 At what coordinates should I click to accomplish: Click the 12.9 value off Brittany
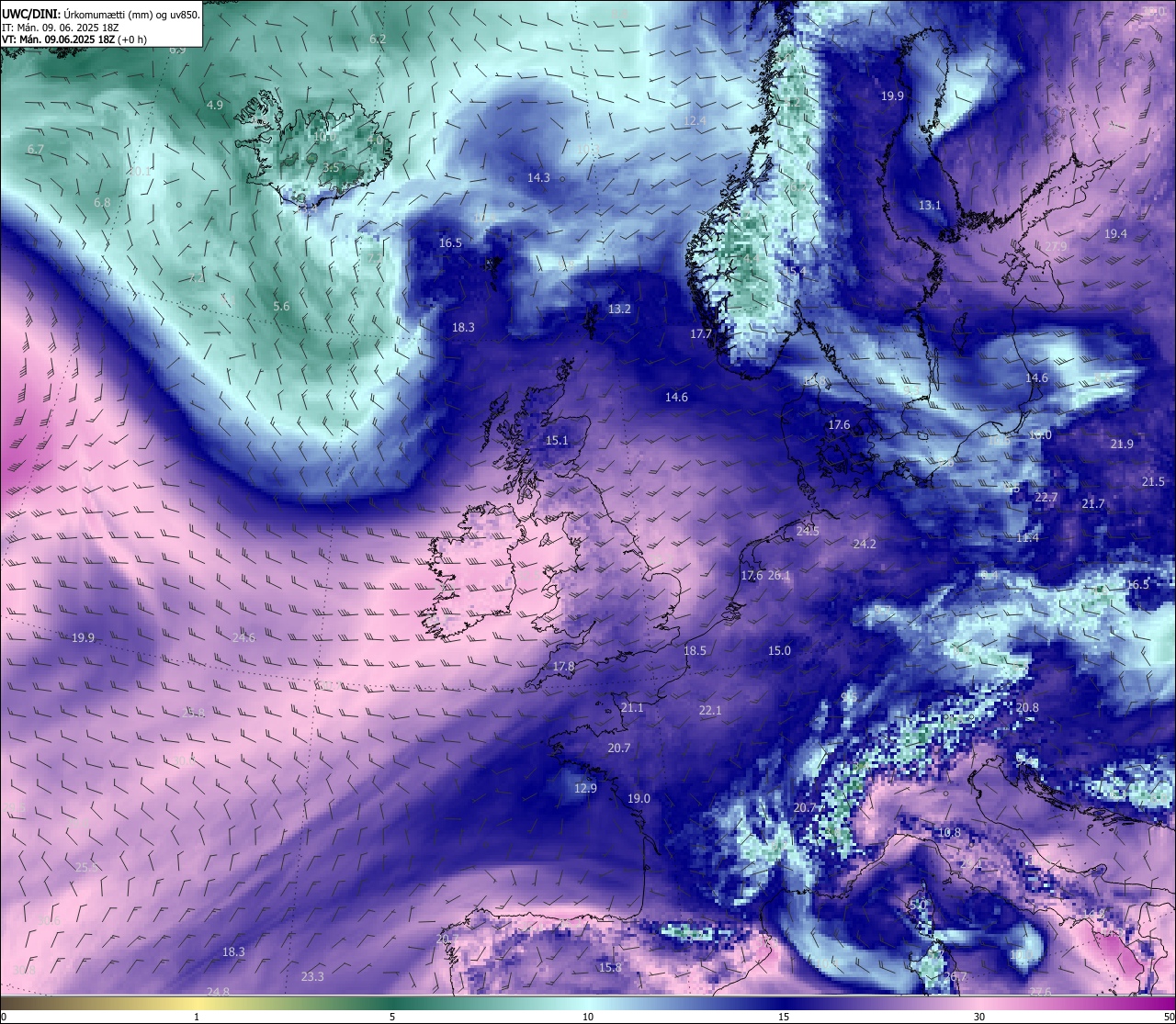coord(585,788)
